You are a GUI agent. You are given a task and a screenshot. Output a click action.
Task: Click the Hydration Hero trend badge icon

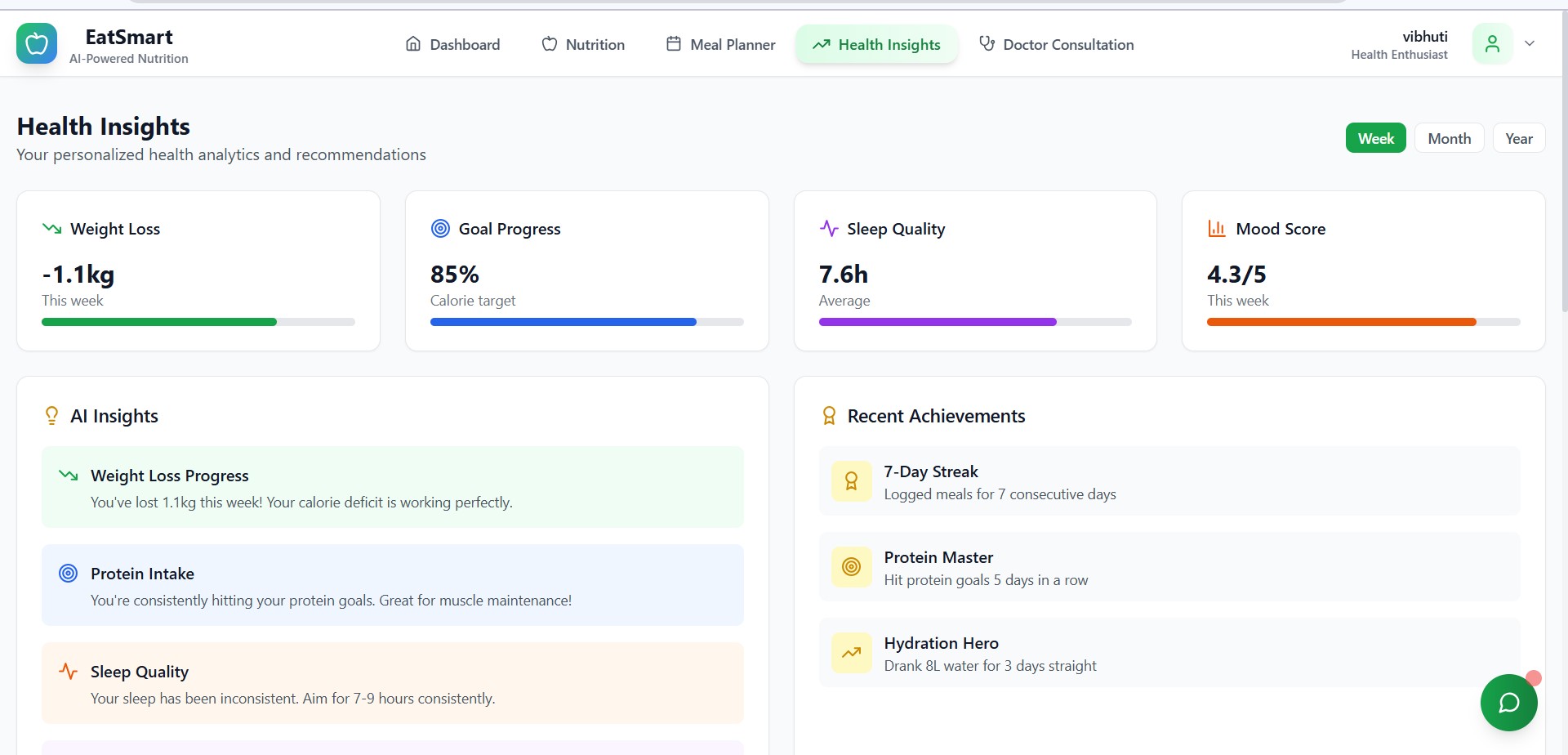pos(851,653)
